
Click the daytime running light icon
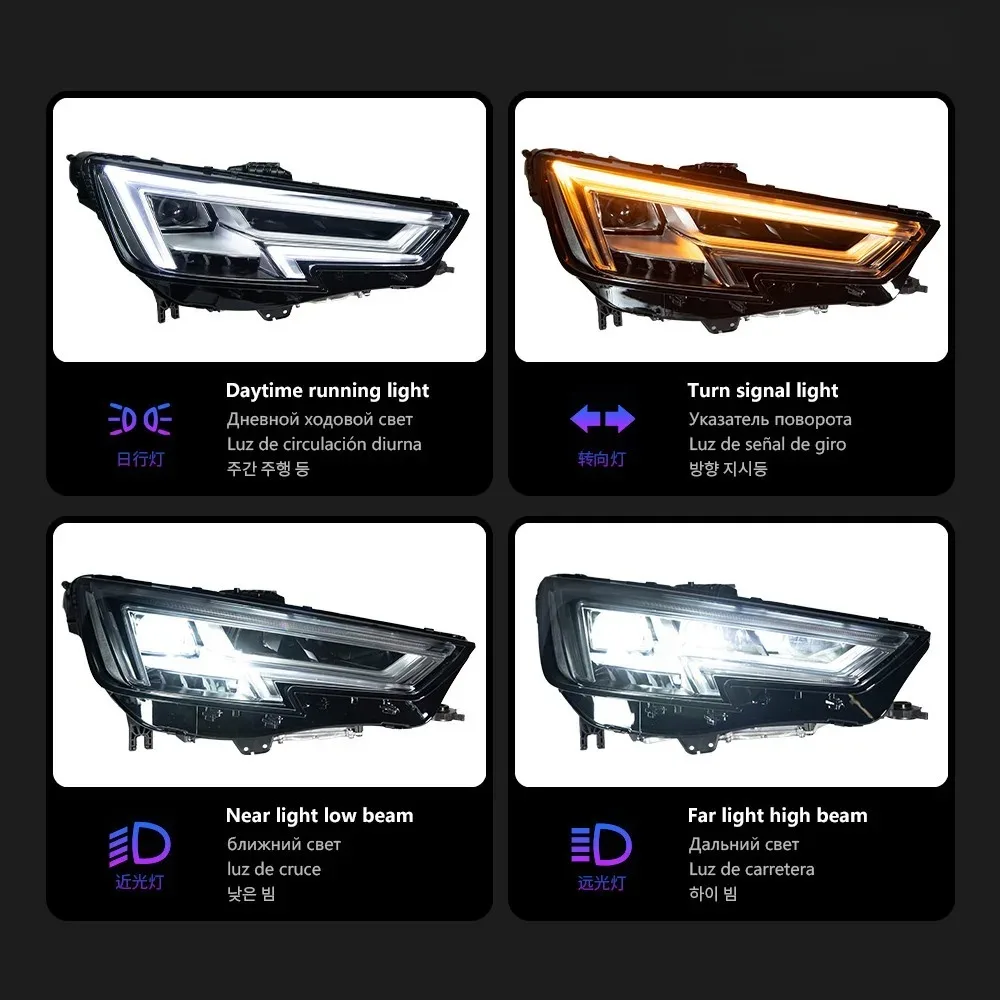(x=140, y=419)
